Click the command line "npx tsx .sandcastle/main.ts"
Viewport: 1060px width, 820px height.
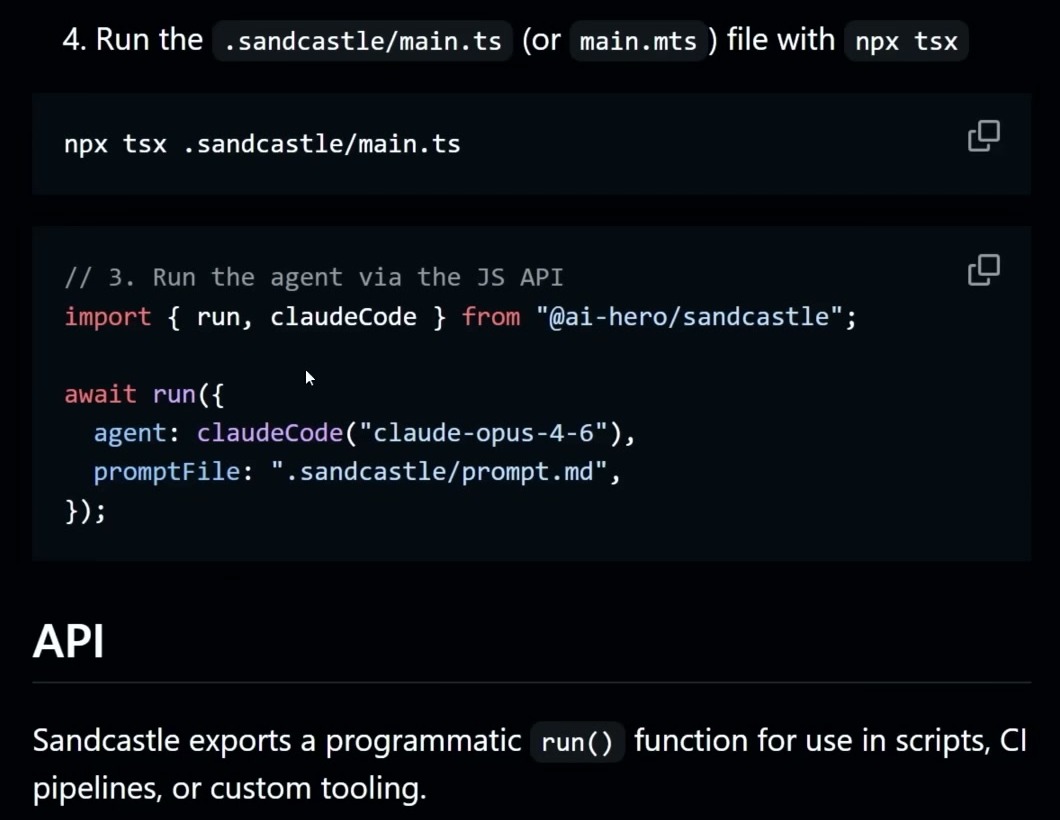click(x=262, y=144)
